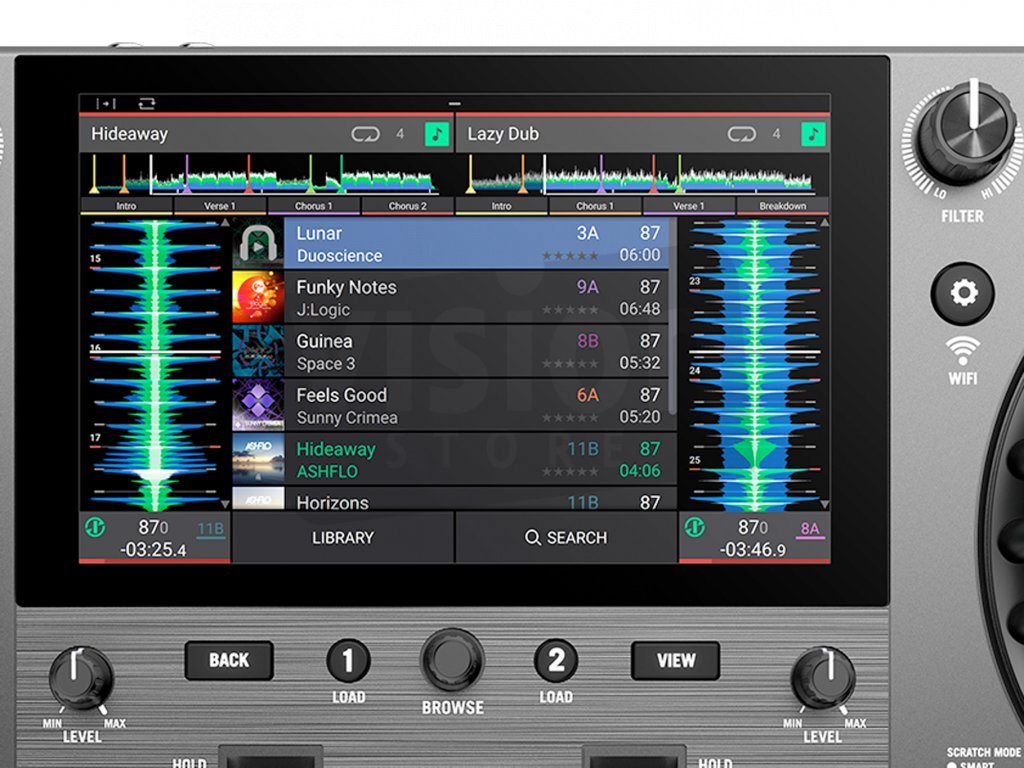Open key selector showing 11B on left deck

pyautogui.click(x=210, y=530)
